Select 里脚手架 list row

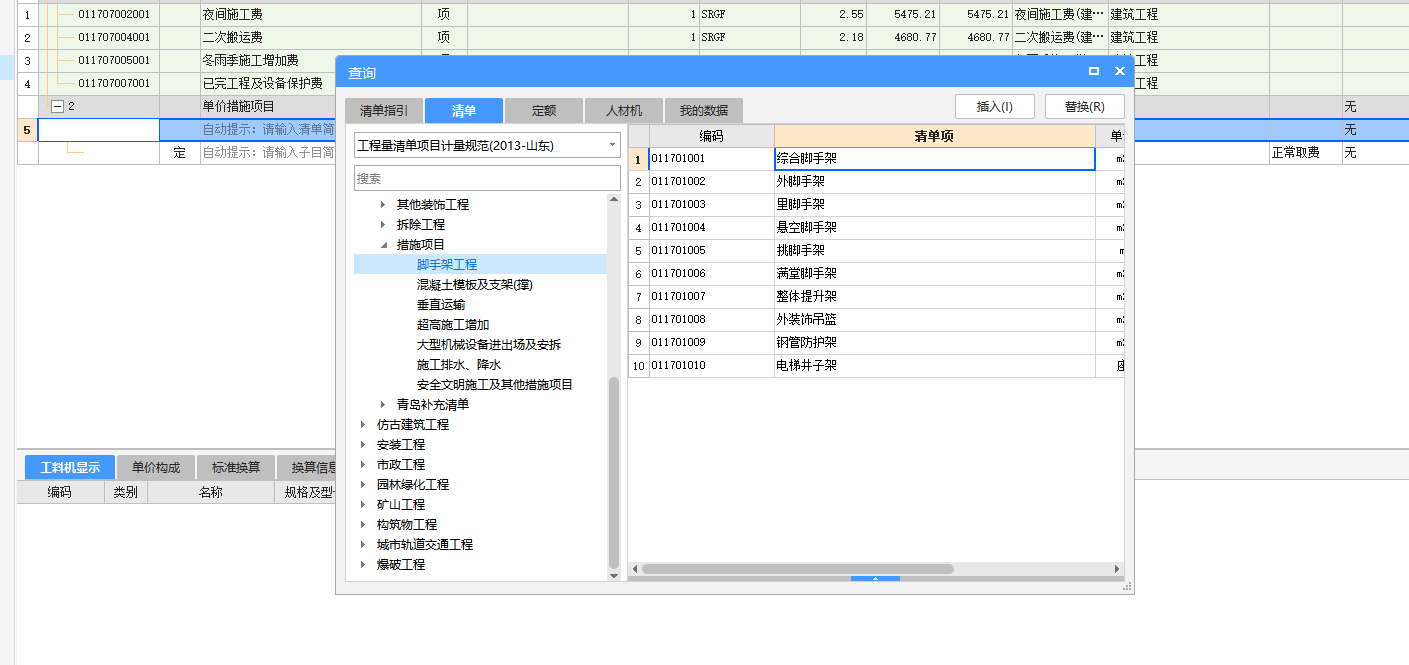tap(876, 205)
